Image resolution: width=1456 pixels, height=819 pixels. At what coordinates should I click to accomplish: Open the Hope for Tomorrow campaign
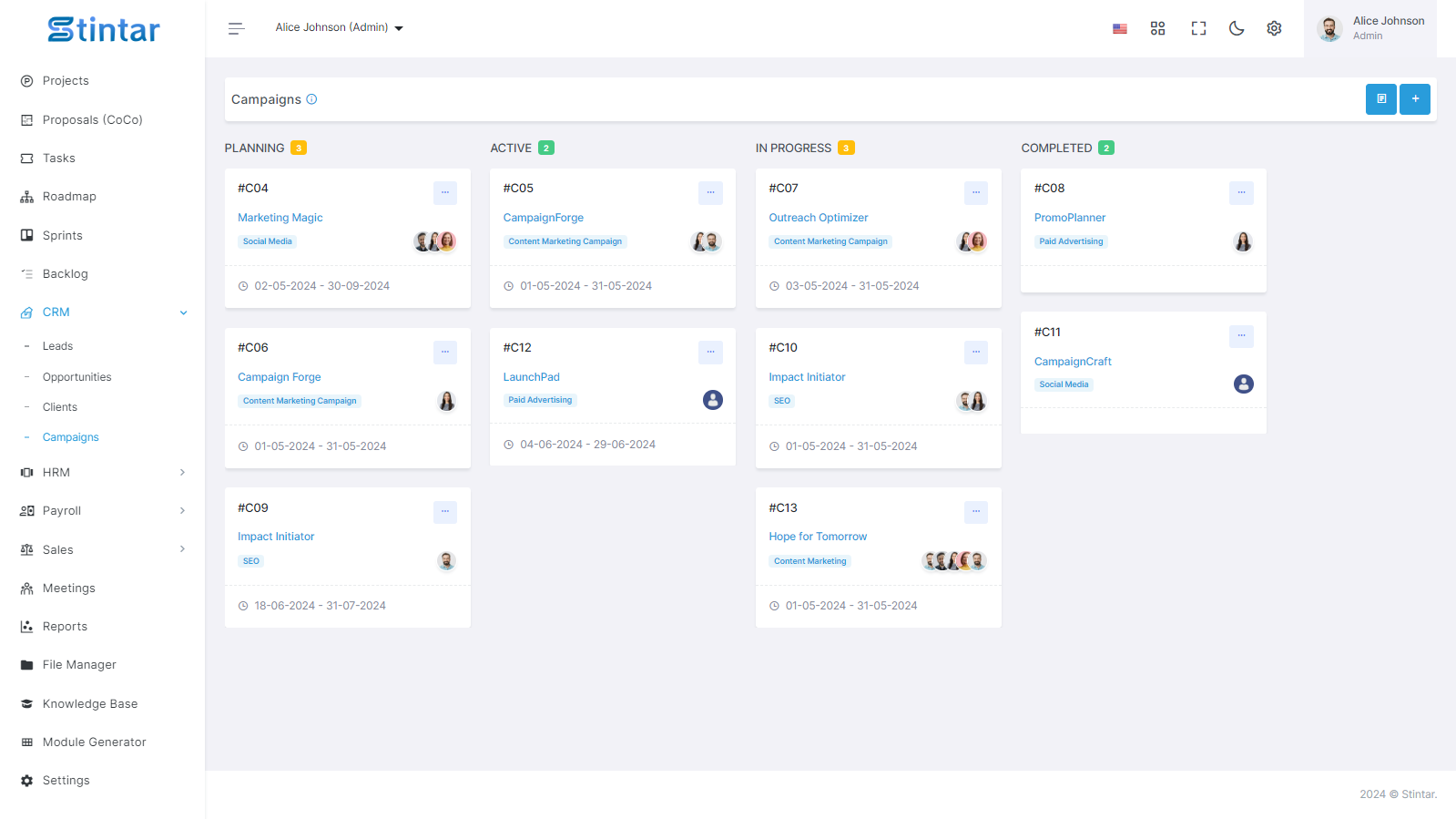(818, 537)
